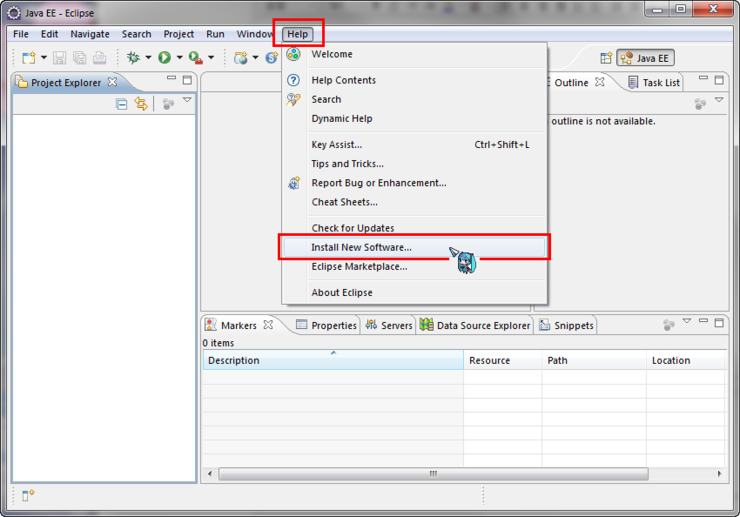Viewport: 740px width, 517px height.
Task: Select Install New Software... entry
Action: click(414, 247)
